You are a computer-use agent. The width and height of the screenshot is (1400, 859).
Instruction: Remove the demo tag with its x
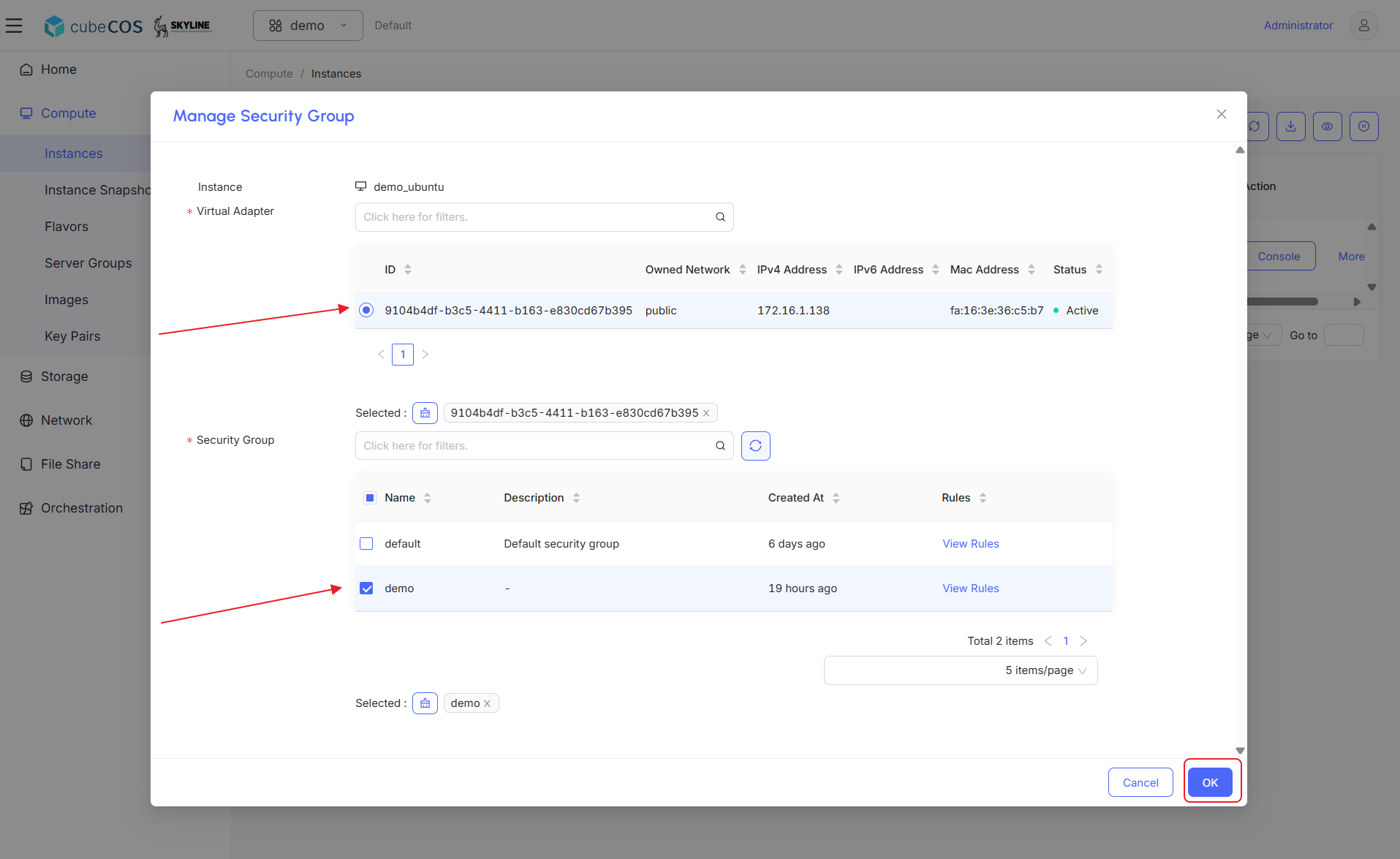487,703
